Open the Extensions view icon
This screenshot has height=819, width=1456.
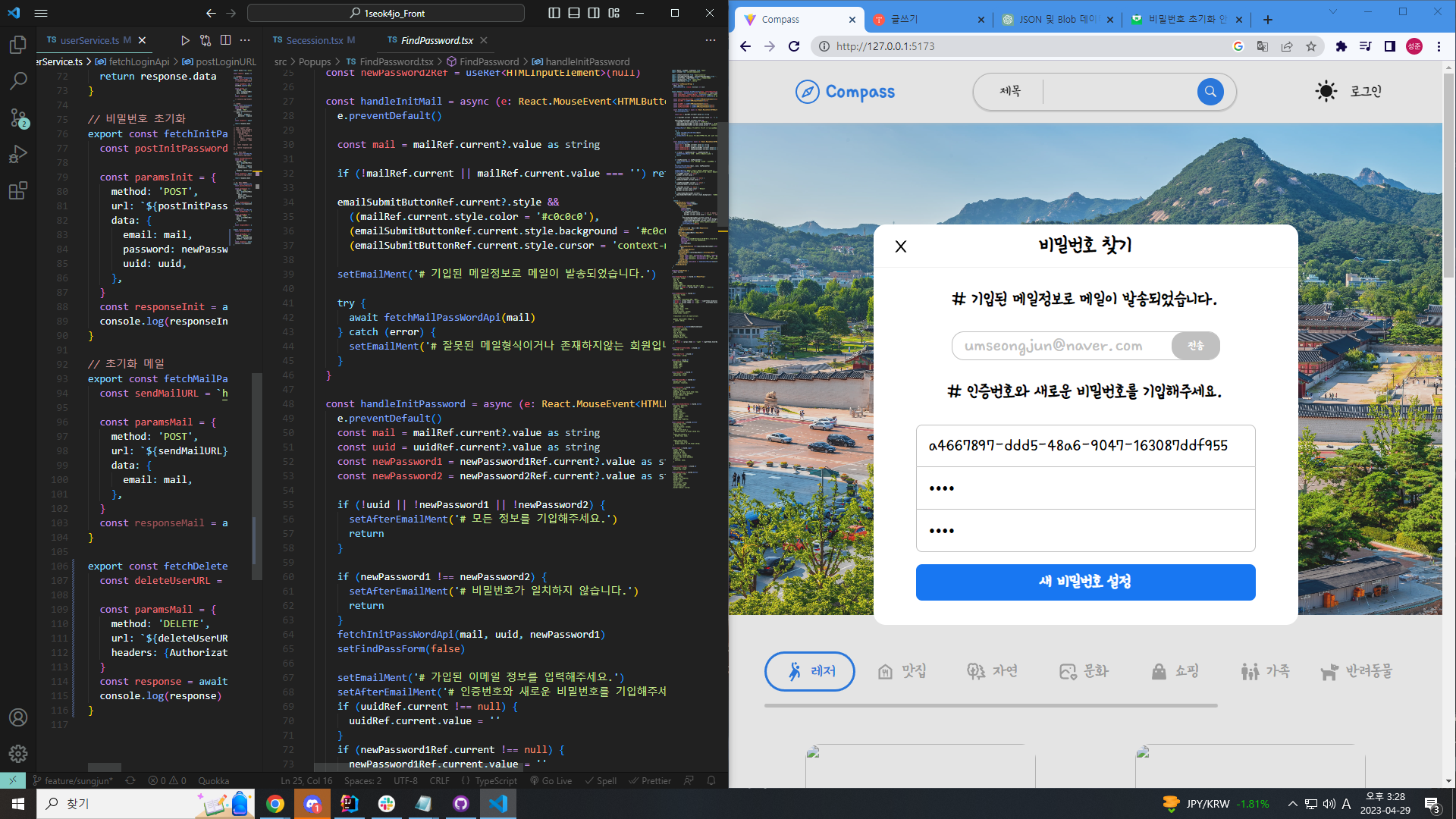coord(18,190)
